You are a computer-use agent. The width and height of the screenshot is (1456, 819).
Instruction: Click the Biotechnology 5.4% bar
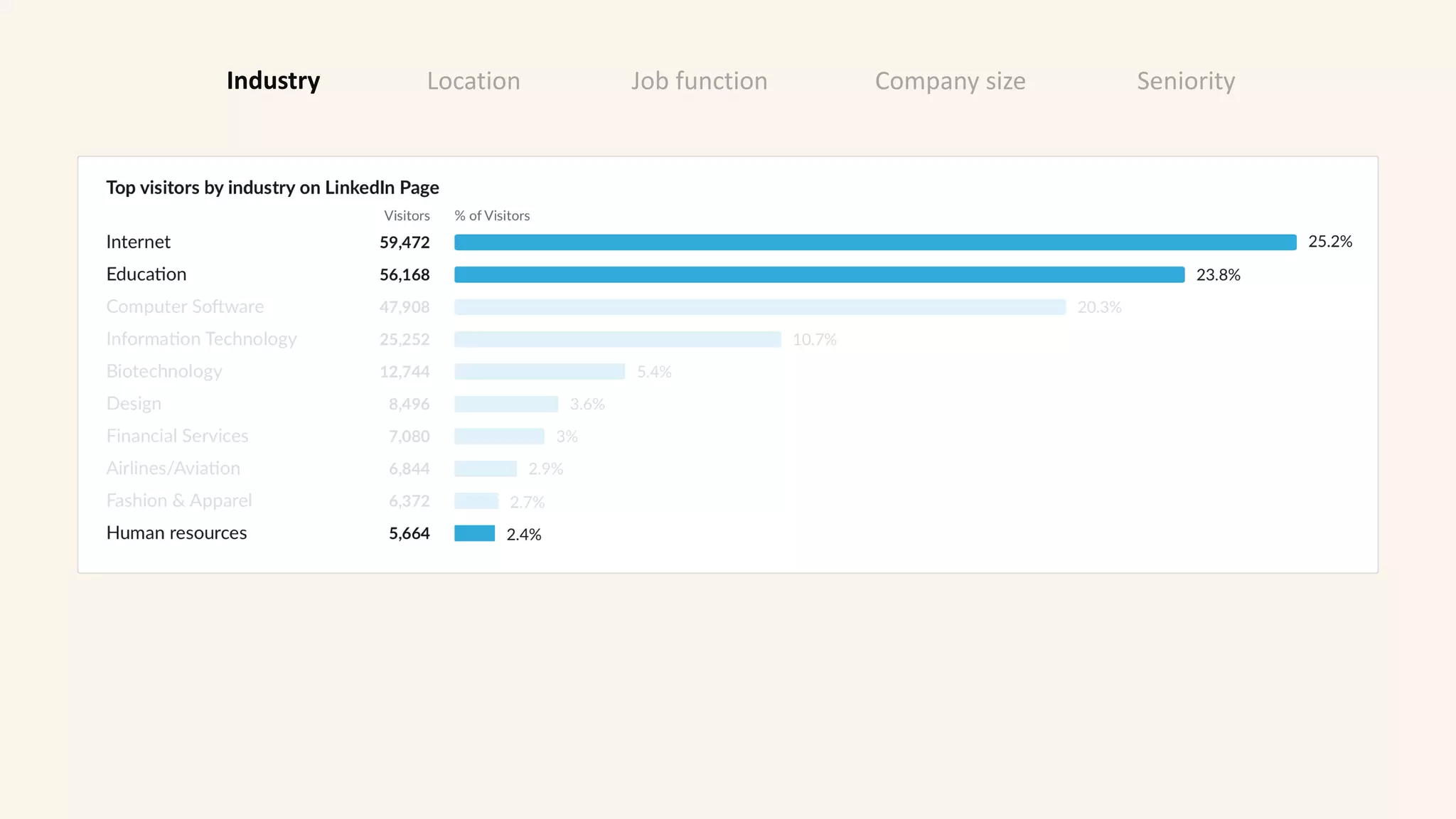[539, 372]
